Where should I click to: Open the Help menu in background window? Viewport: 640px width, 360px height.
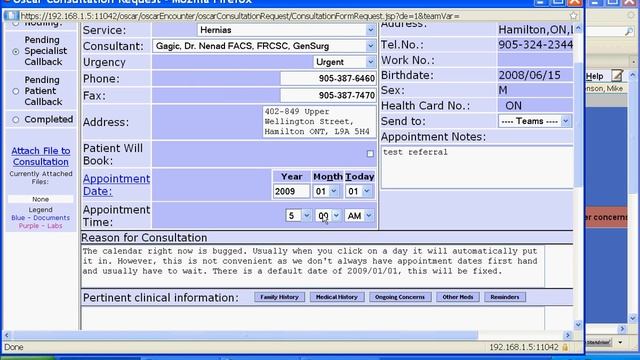[x=595, y=76]
